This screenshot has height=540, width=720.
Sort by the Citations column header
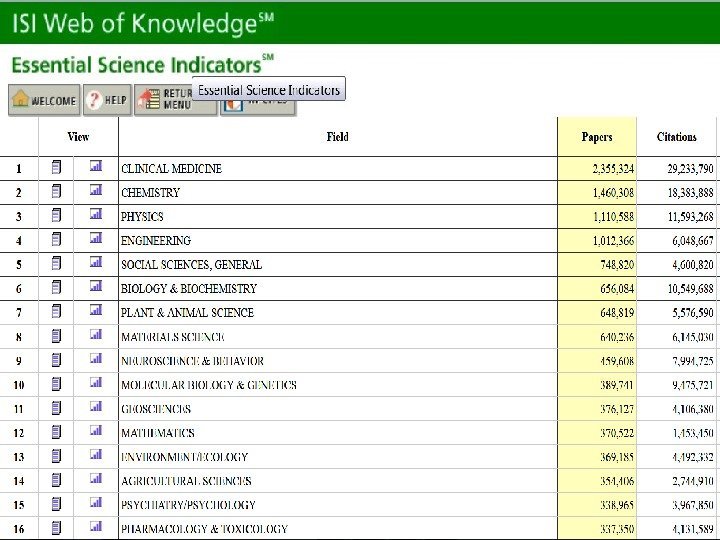pyautogui.click(x=676, y=137)
